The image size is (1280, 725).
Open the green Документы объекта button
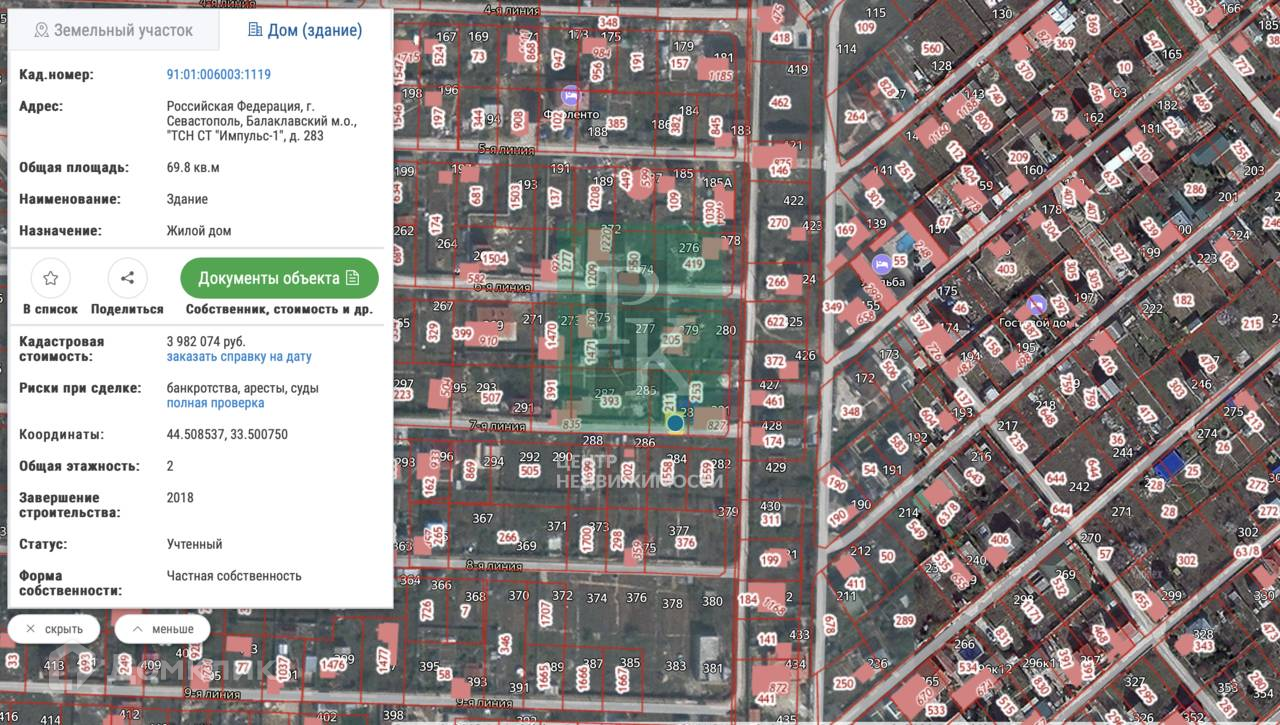click(279, 278)
